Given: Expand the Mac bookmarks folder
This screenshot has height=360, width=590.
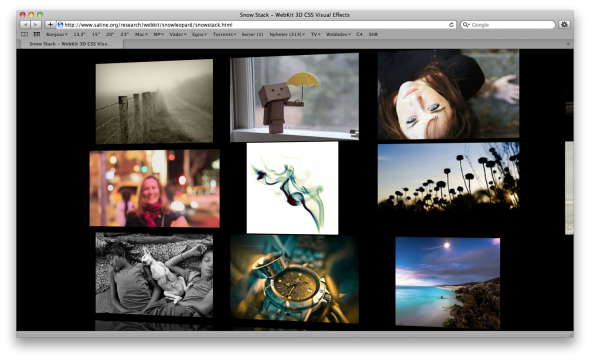Looking at the screenshot, I should point(141,34).
